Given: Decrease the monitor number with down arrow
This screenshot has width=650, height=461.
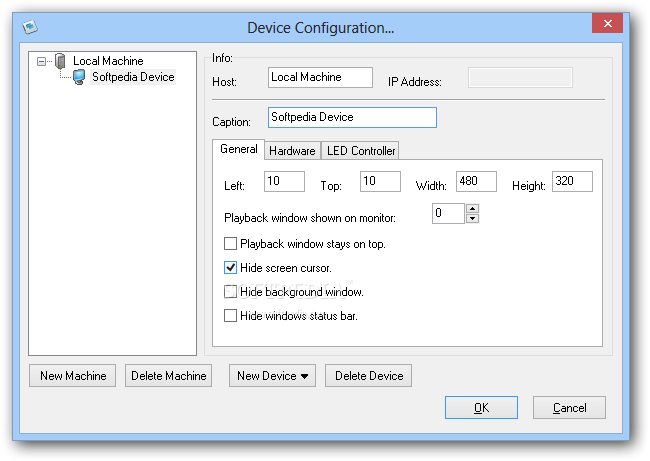Looking at the screenshot, I should [473, 218].
